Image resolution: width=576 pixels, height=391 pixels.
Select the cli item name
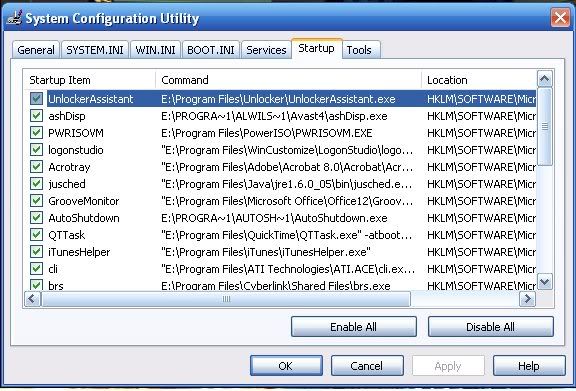pyautogui.click(x=53, y=269)
